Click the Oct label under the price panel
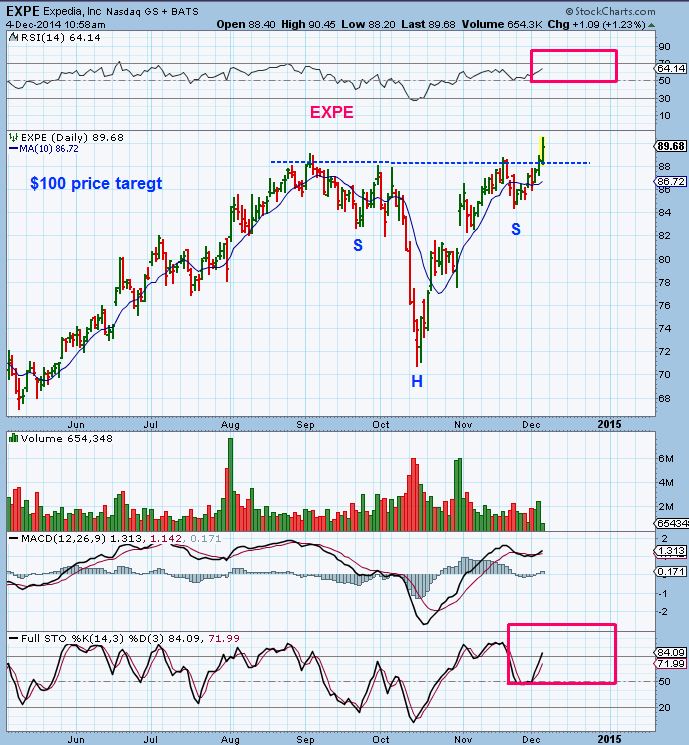The height and width of the screenshot is (745, 689). (381, 424)
